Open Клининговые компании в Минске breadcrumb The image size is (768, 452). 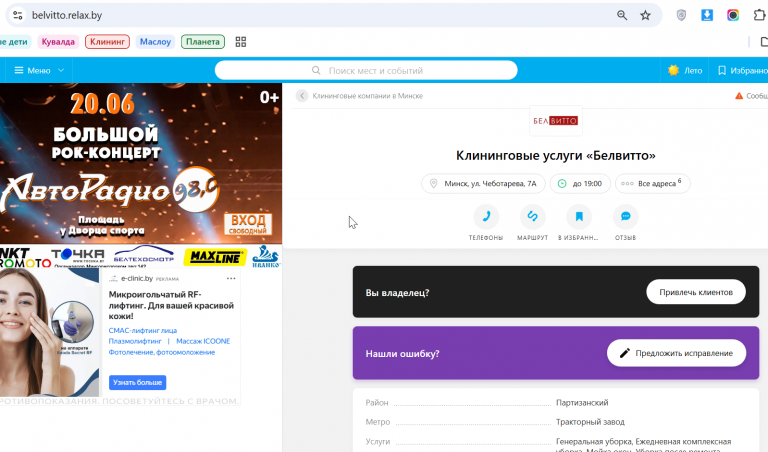pyautogui.click(x=368, y=96)
